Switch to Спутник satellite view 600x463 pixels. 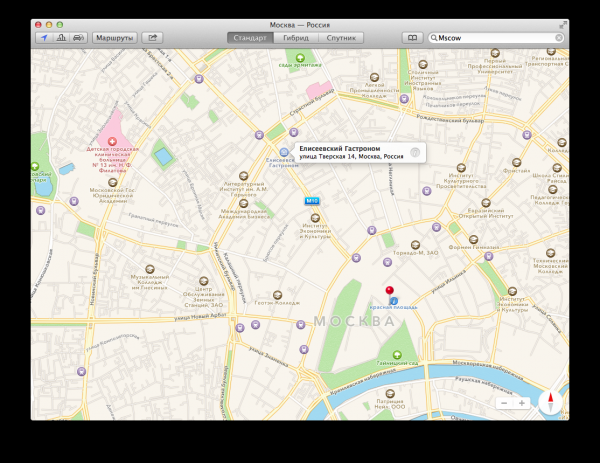341,38
